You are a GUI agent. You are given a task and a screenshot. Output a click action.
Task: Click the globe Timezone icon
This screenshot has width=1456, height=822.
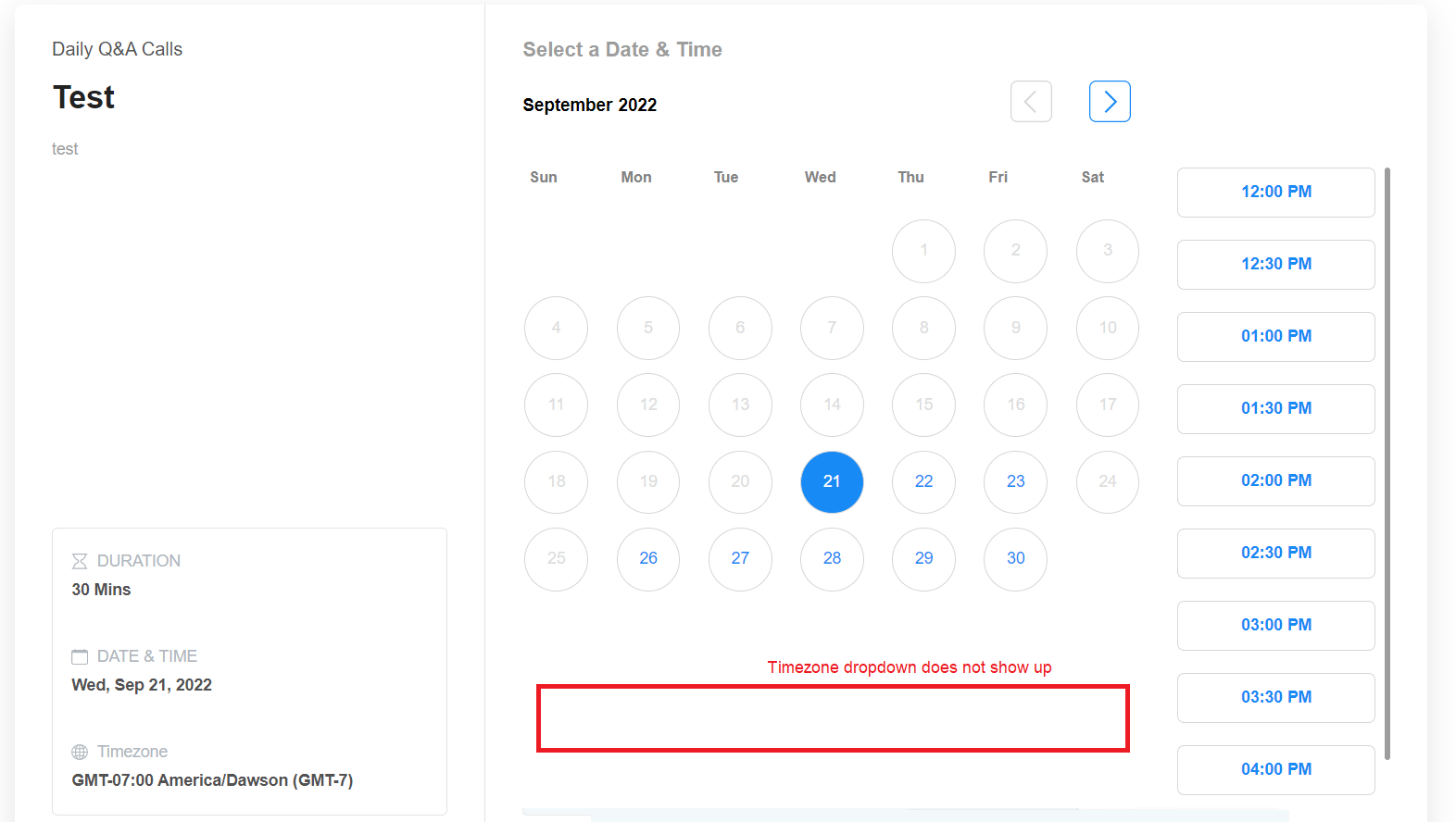click(x=80, y=752)
